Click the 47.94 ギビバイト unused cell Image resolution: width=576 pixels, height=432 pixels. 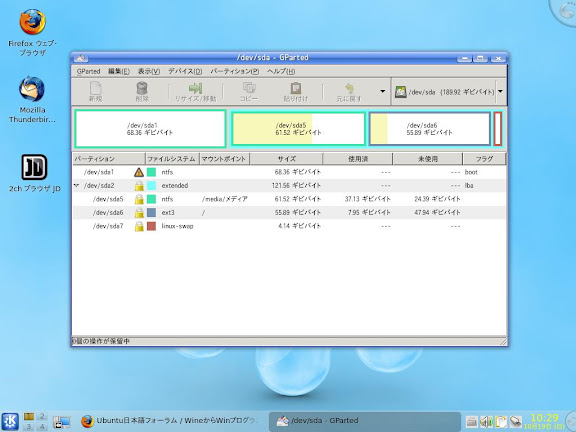coord(437,212)
